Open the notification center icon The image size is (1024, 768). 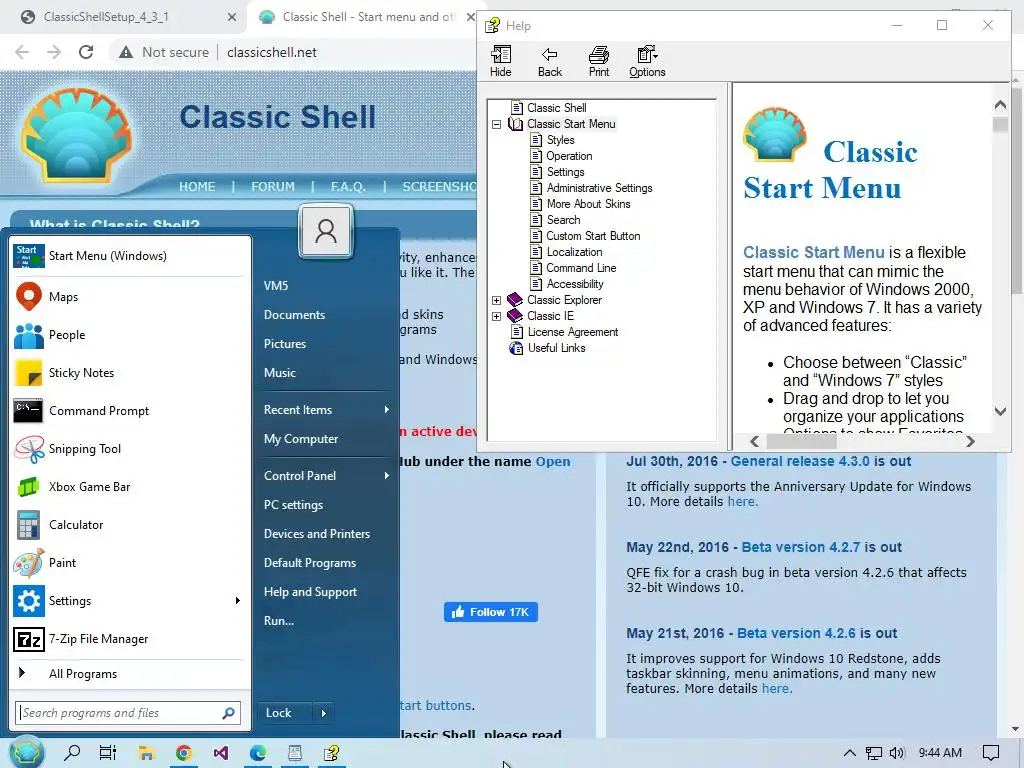[991, 753]
